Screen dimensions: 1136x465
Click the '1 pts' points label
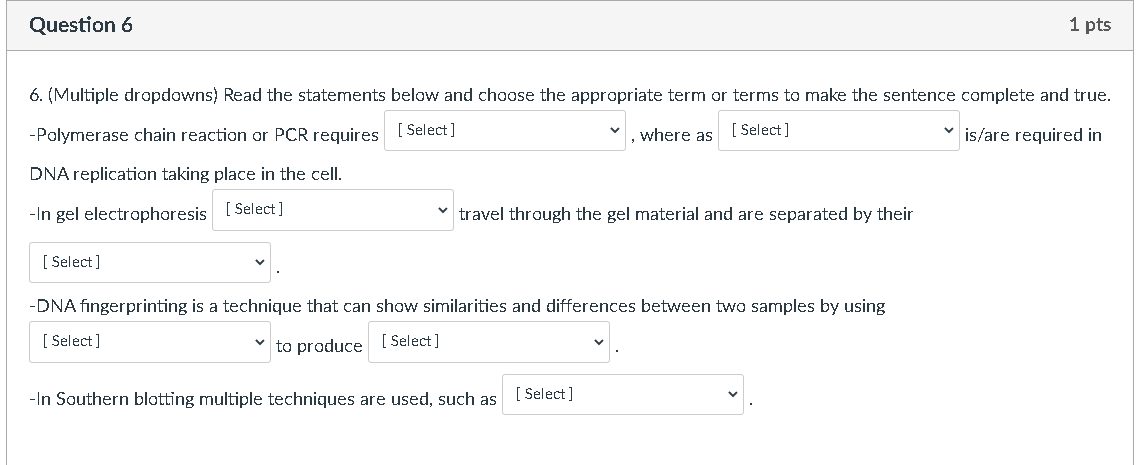1089,25
